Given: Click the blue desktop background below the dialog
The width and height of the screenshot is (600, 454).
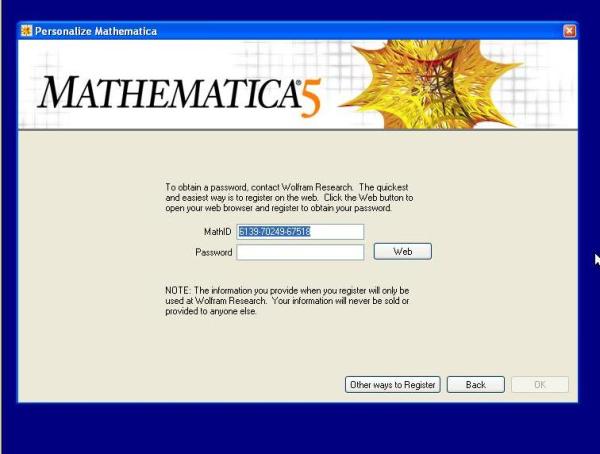Looking at the screenshot, I should pyautogui.click(x=300, y=428).
